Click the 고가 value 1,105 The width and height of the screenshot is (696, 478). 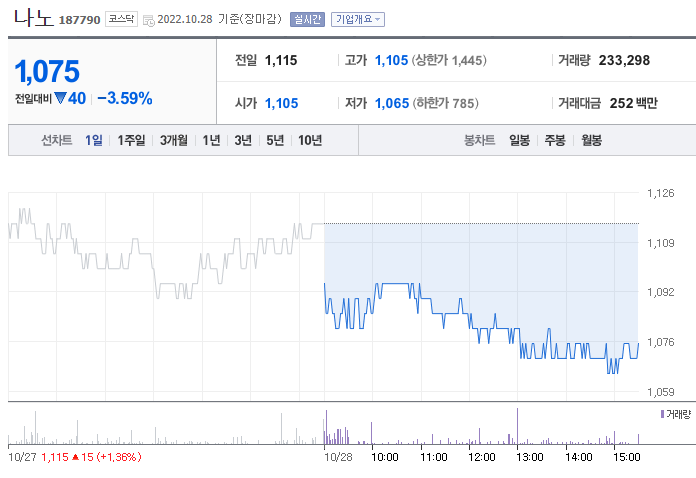[392, 60]
